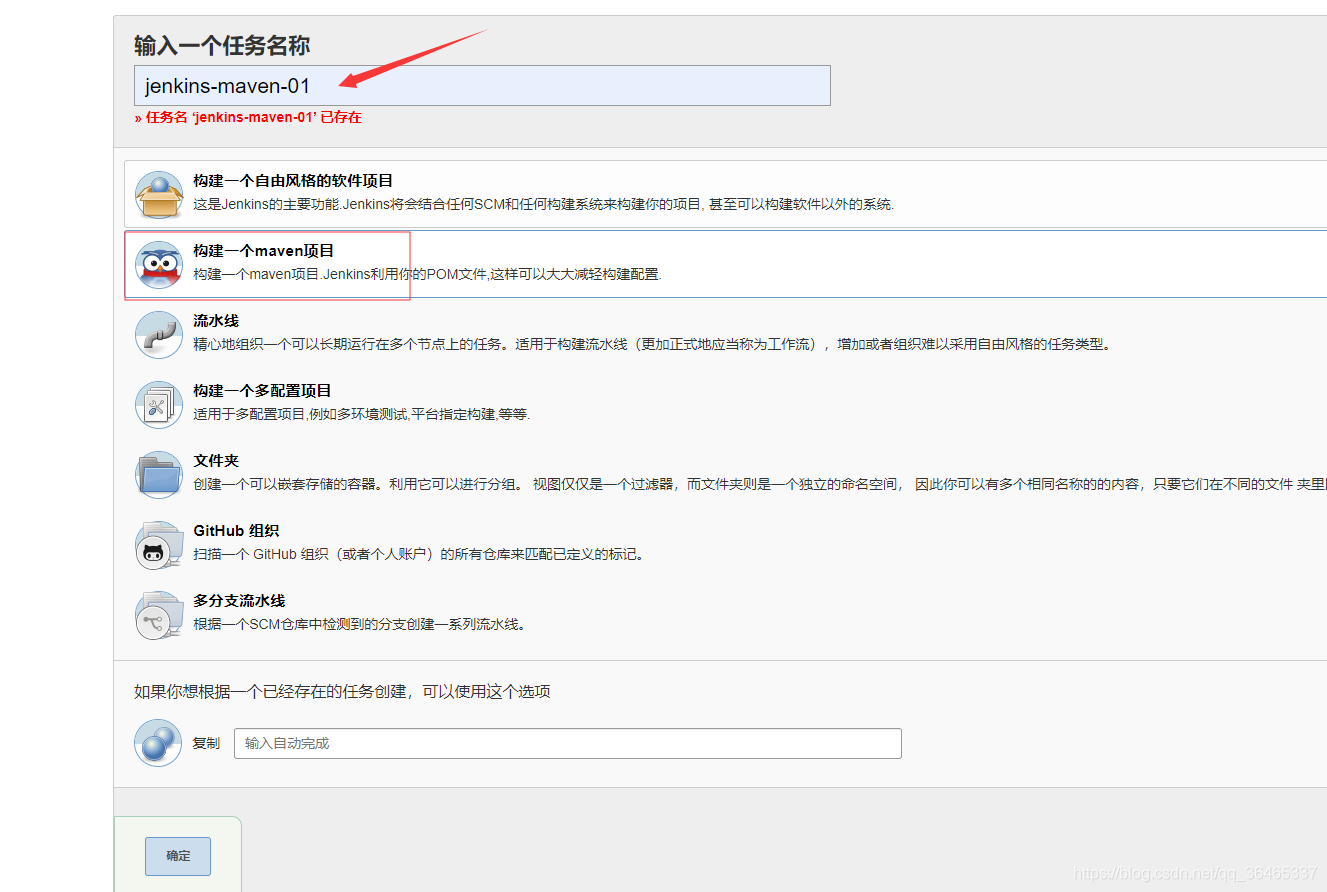Click the error text 任务名 已存在

(248, 117)
